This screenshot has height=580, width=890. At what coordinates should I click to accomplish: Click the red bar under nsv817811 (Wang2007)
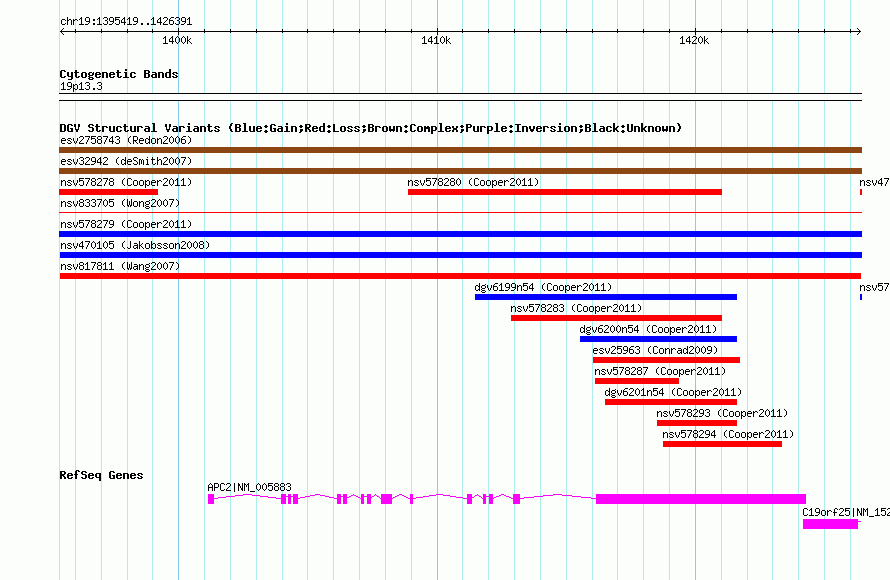[460, 276]
